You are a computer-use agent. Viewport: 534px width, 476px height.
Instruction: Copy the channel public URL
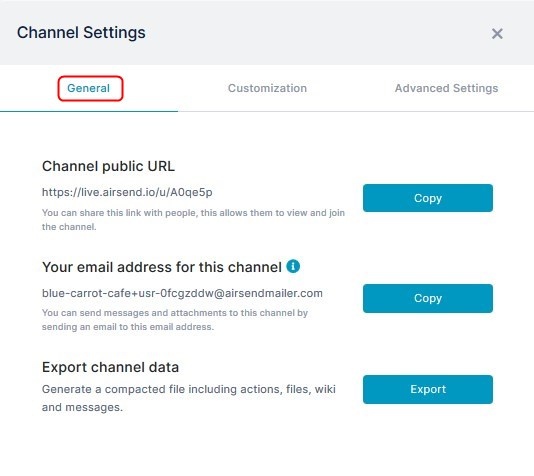click(428, 198)
